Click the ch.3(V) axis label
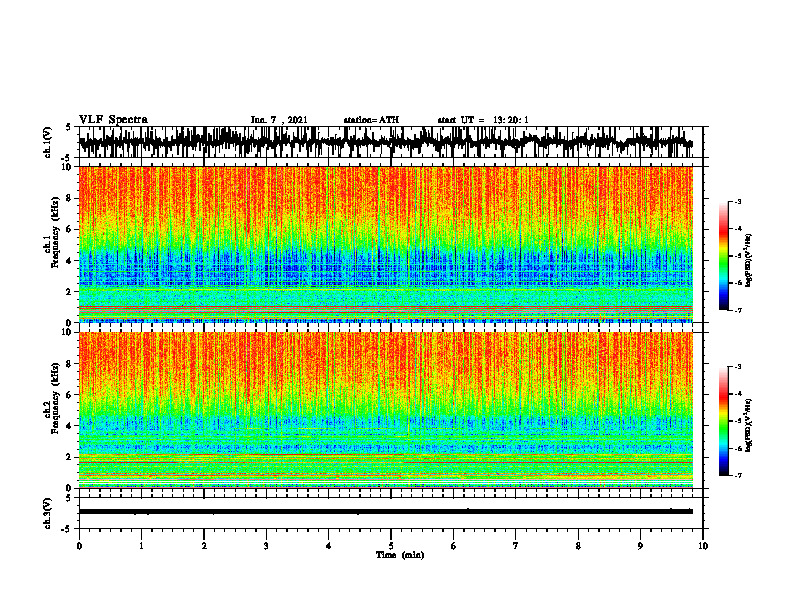792x612 pixels. point(48,513)
